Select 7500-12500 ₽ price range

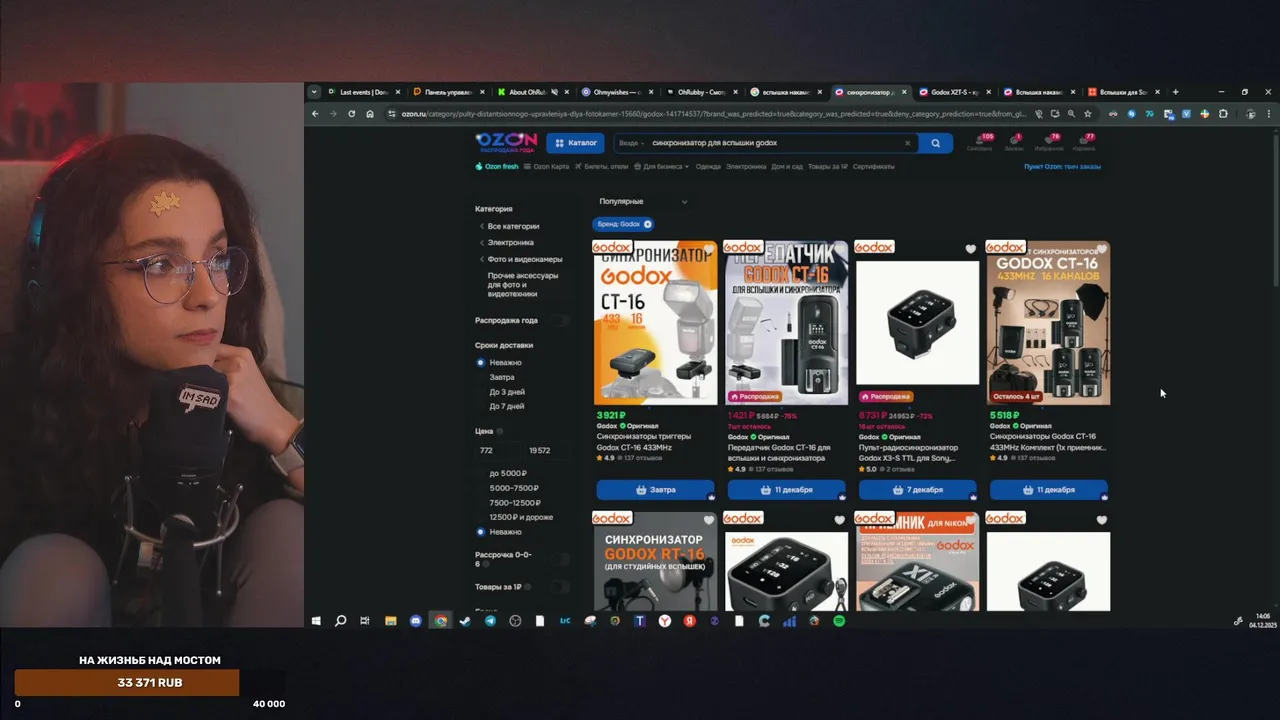pyautogui.click(x=515, y=503)
